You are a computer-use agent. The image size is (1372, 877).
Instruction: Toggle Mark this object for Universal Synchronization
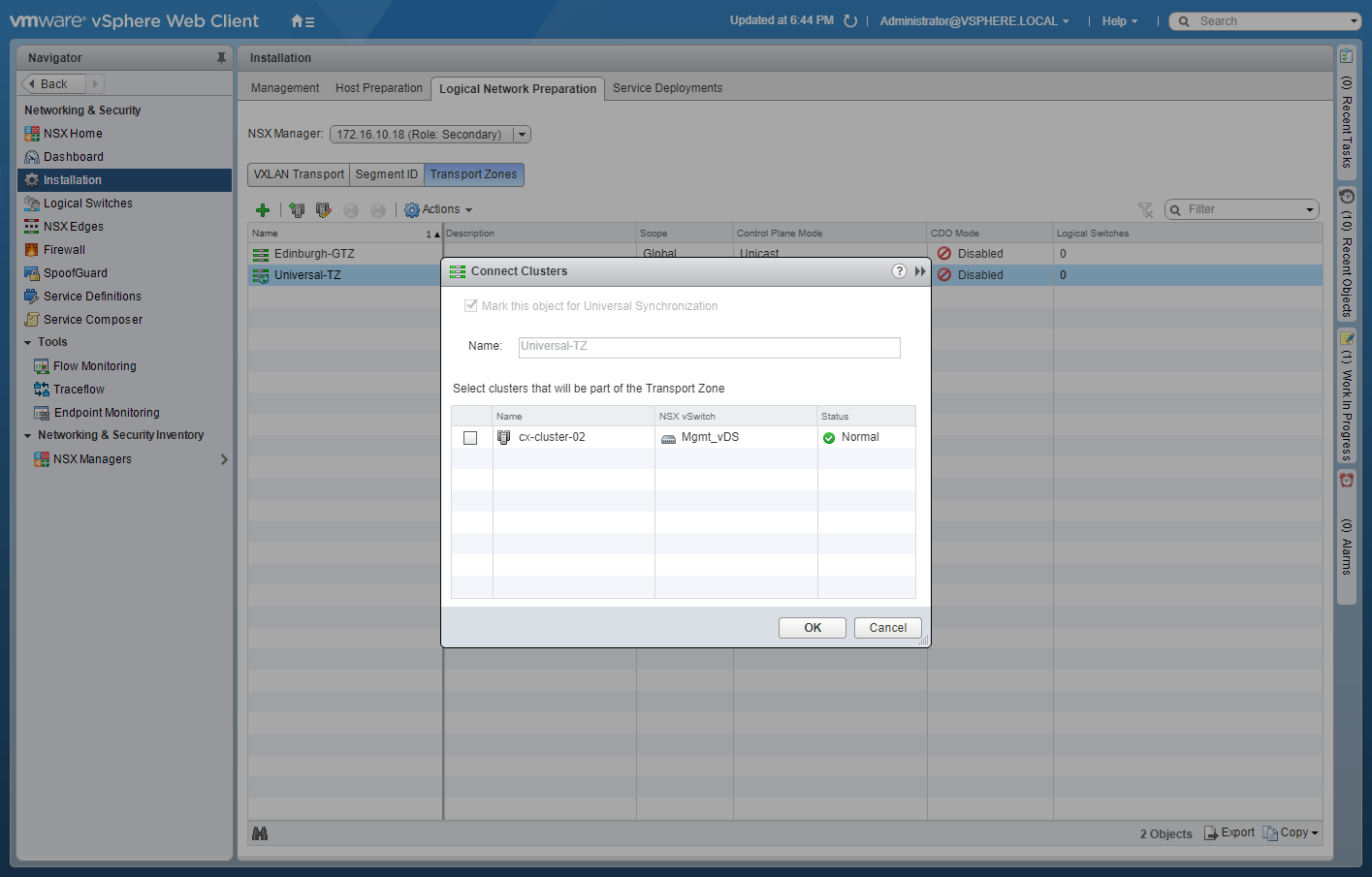click(x=471, y=306)
